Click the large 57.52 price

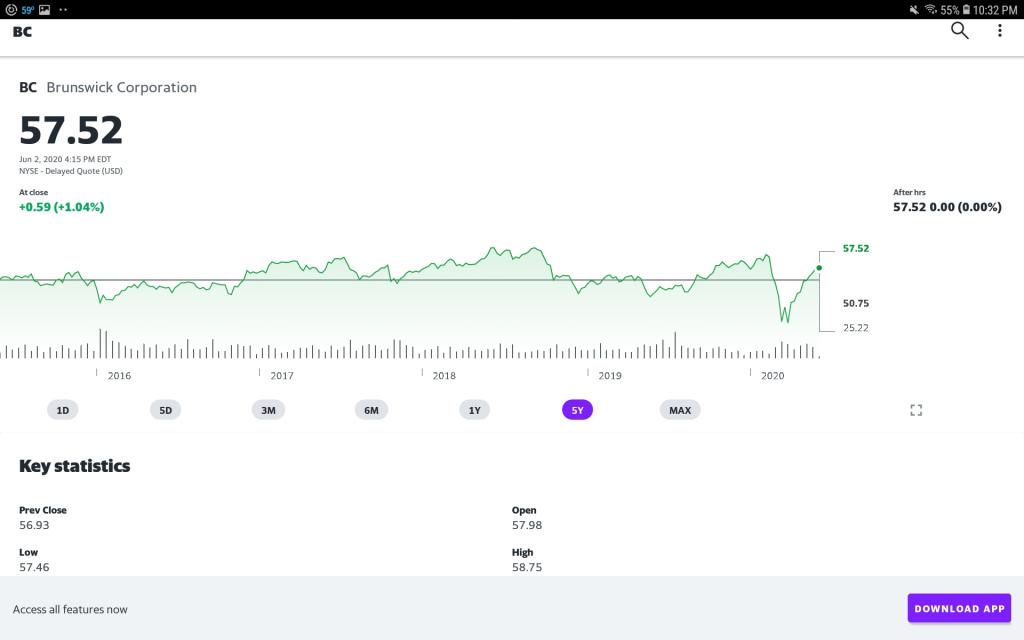pos(71,130)
